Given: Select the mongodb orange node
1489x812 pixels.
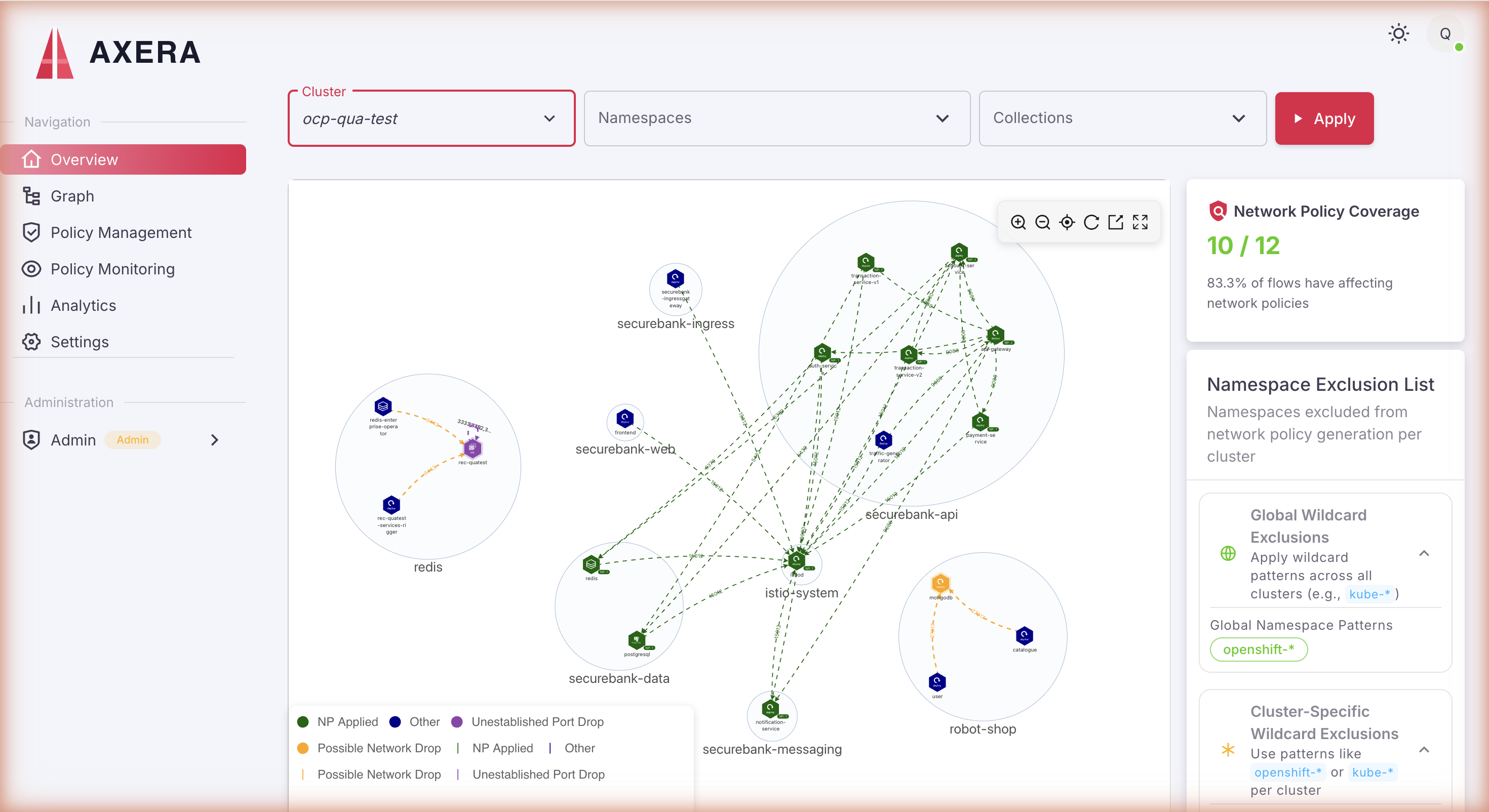Looking at the screenshot, I should (x=941, y=583).
